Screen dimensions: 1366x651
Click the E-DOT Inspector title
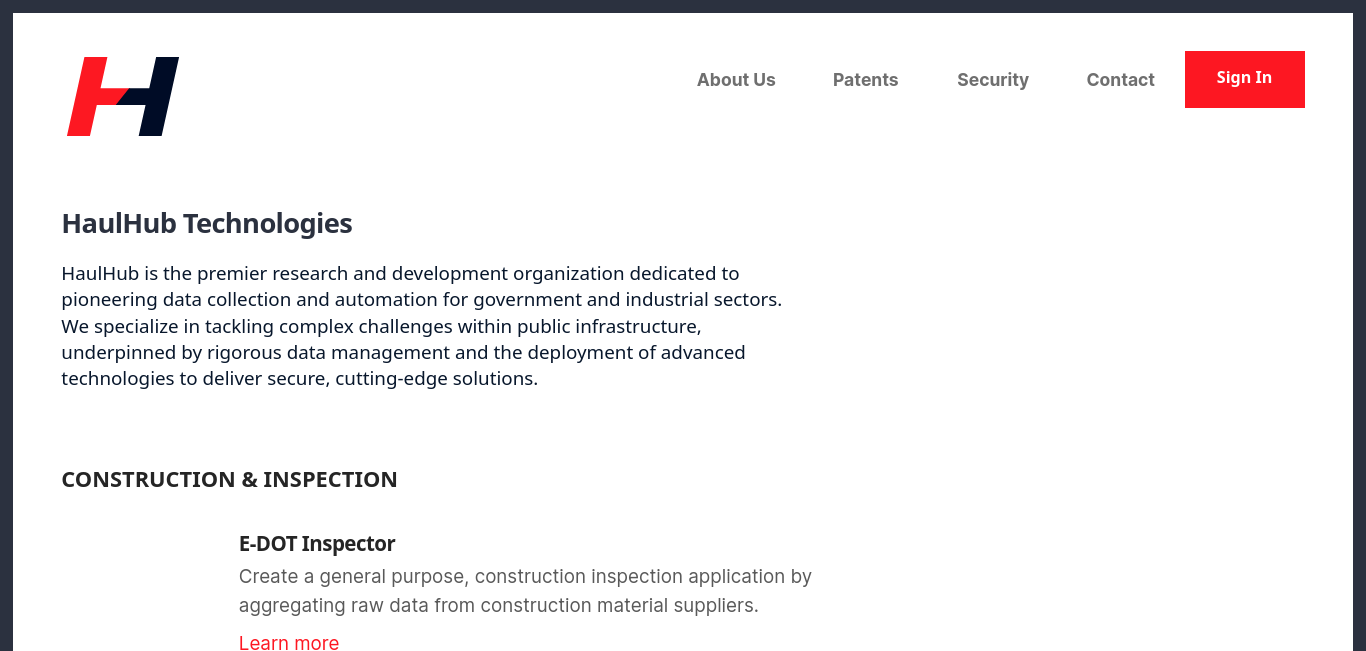[317, 544]
